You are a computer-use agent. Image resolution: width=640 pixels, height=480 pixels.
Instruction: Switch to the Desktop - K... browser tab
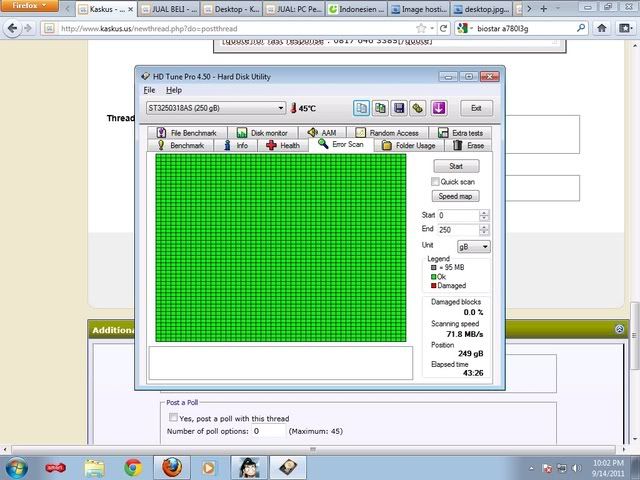pyautogui.click(x=231, y=9)
